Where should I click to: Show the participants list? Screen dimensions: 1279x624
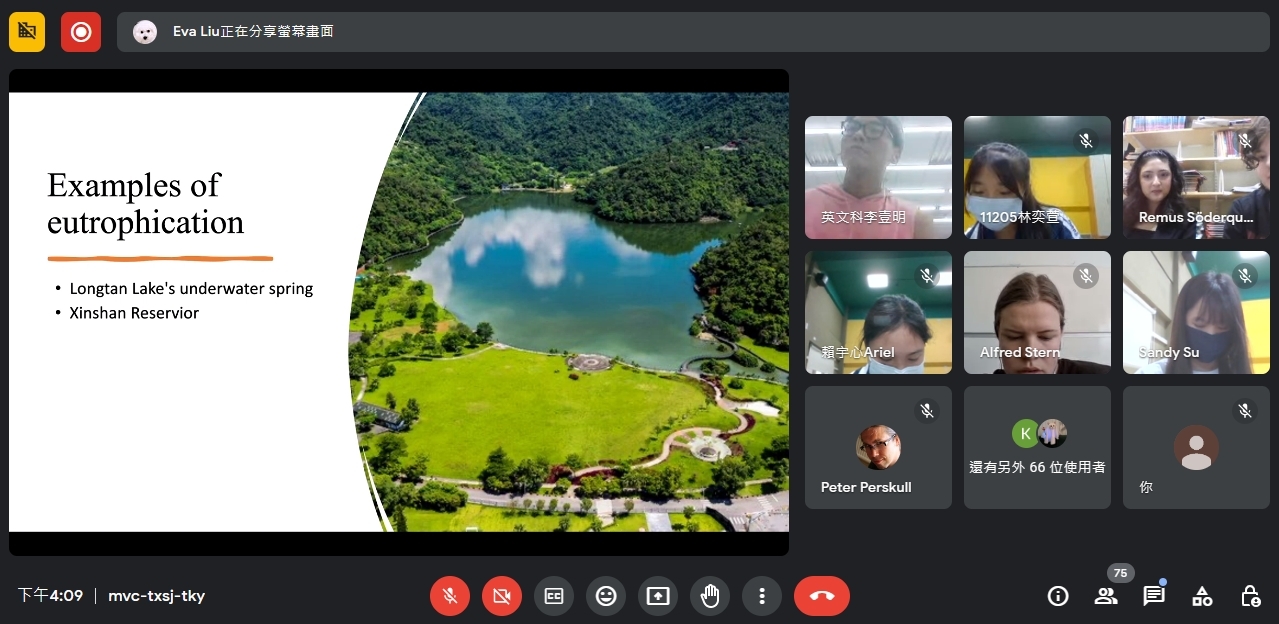1106,596
